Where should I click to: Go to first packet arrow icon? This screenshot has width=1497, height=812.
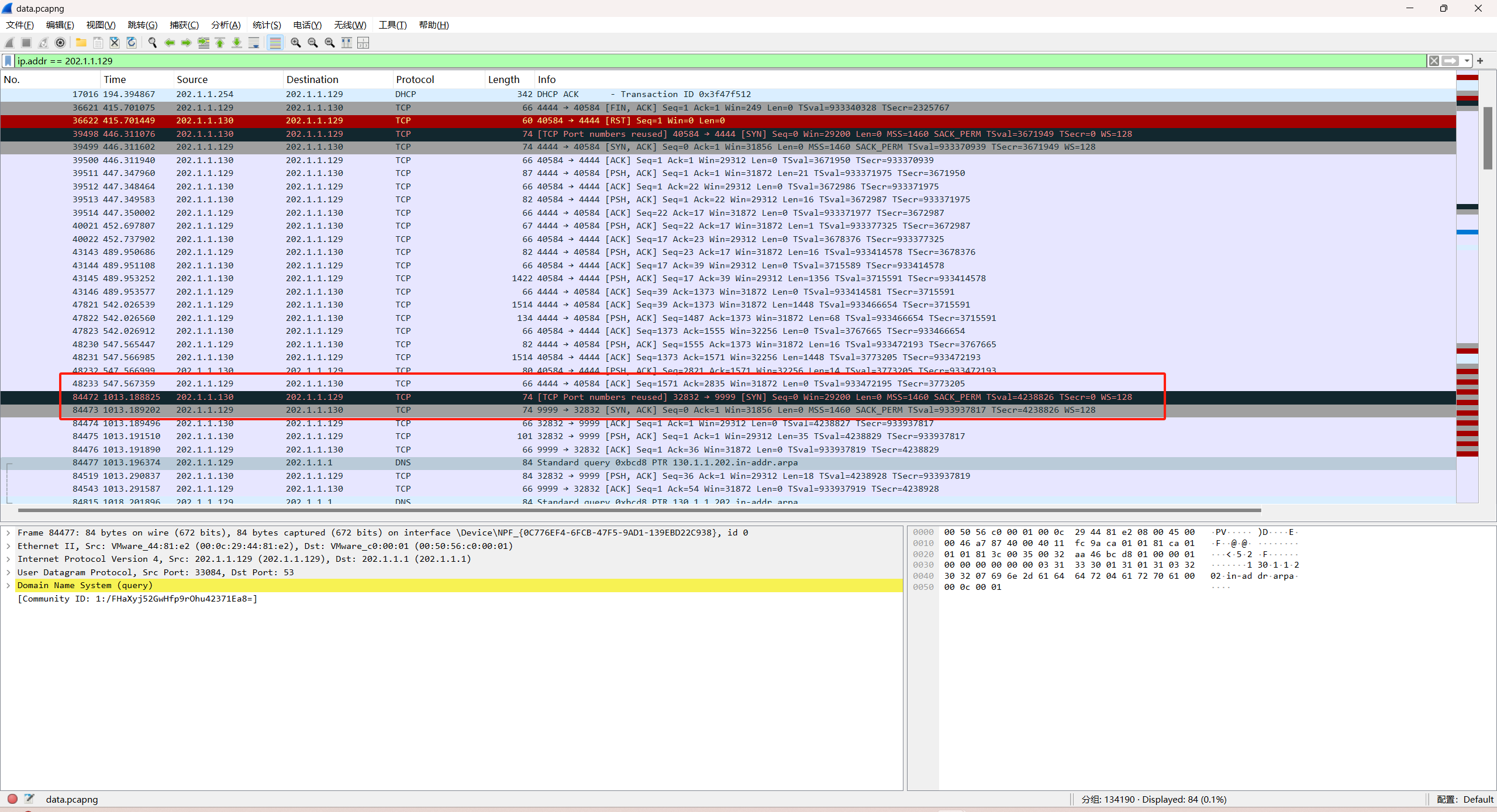(220, 43)
